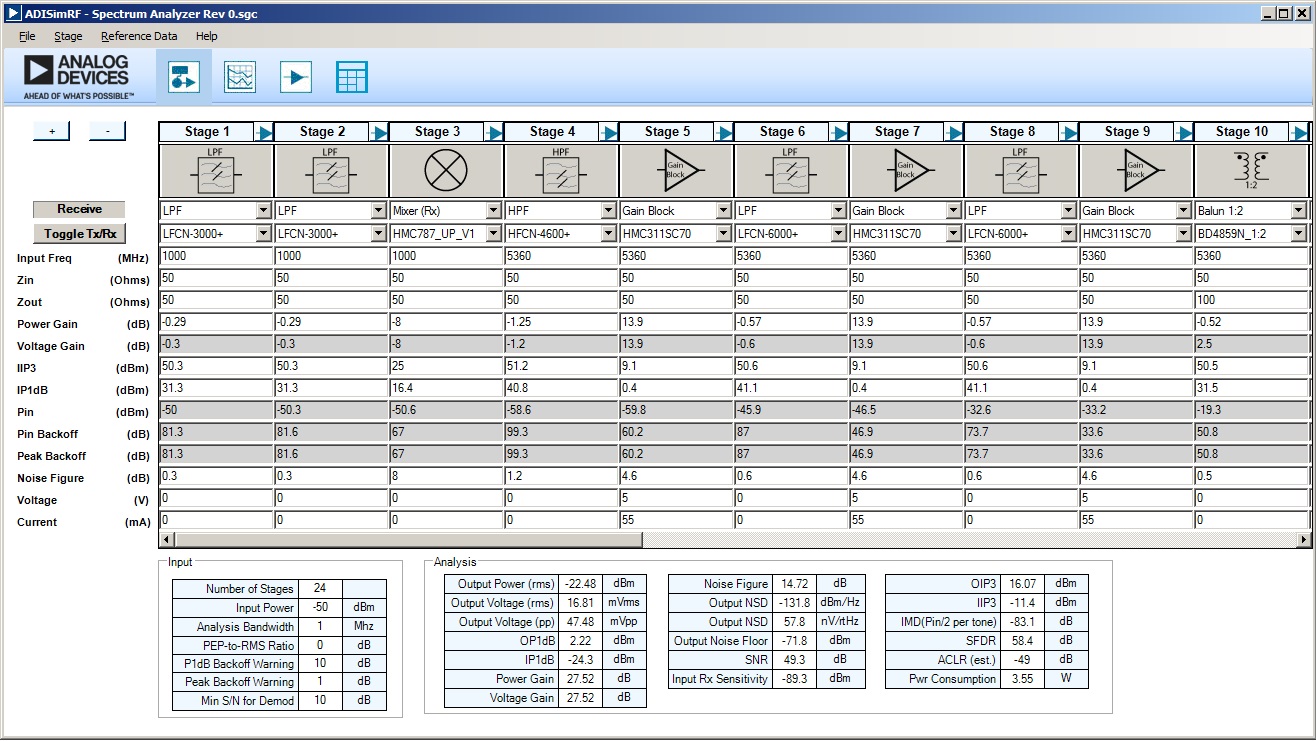Click the run simulation play icon
Screen dimensions: 1316x741
click(295, 76)
